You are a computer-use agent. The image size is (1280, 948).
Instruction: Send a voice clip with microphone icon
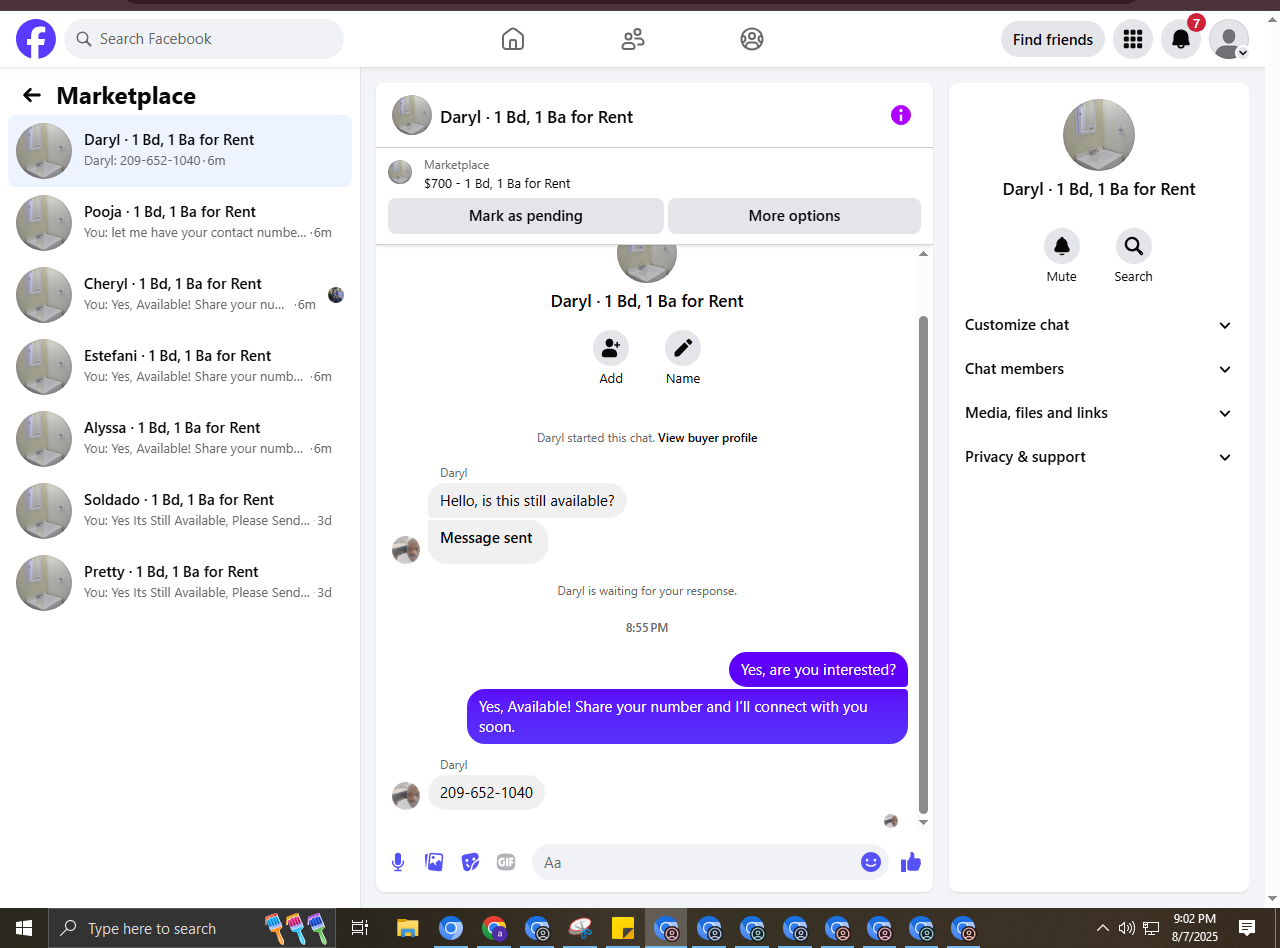pyautogui.click(x=398, y=862)
